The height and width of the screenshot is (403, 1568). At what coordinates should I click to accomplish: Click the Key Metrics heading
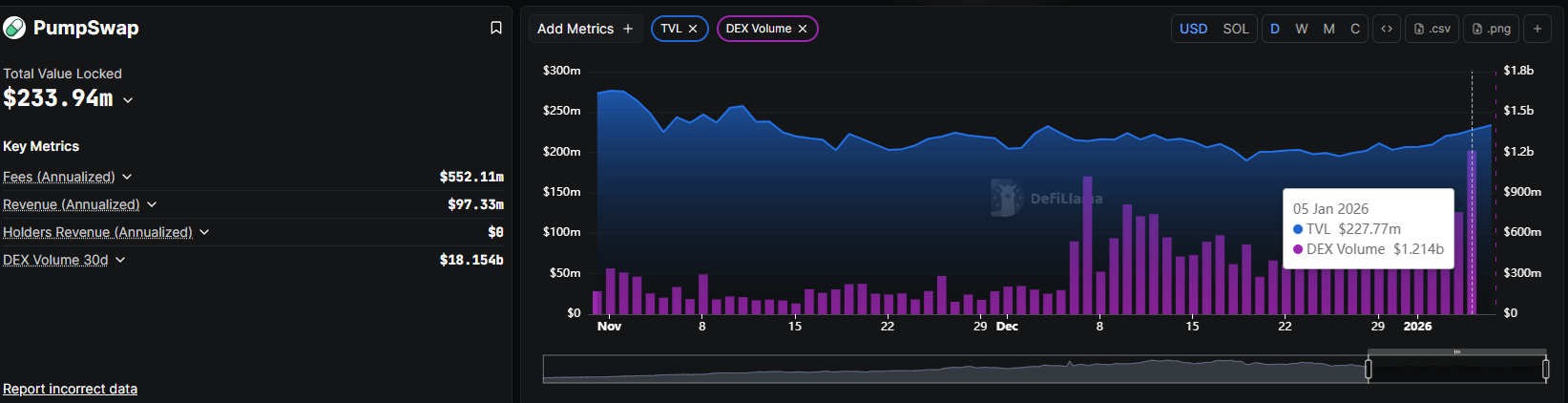[x=41, y=146]
